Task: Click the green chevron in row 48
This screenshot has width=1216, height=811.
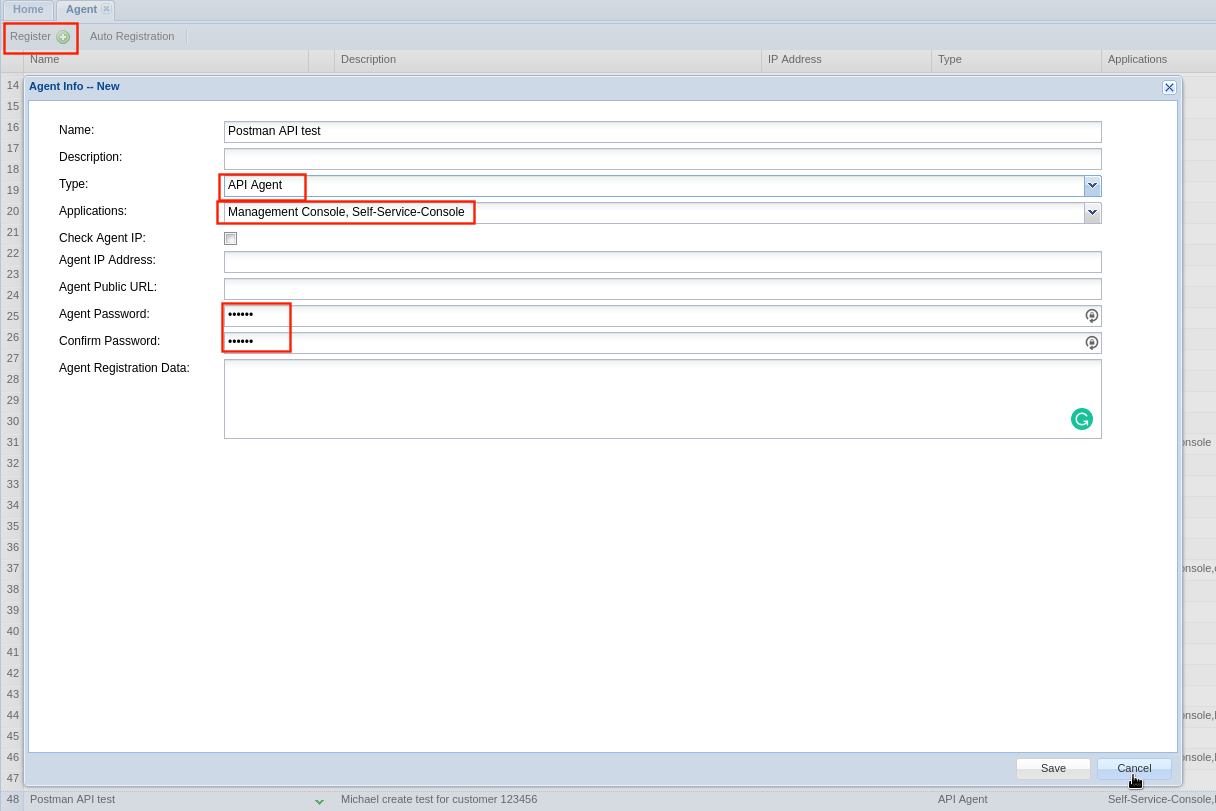Action: pyautogui.click(x=319, y=800)
